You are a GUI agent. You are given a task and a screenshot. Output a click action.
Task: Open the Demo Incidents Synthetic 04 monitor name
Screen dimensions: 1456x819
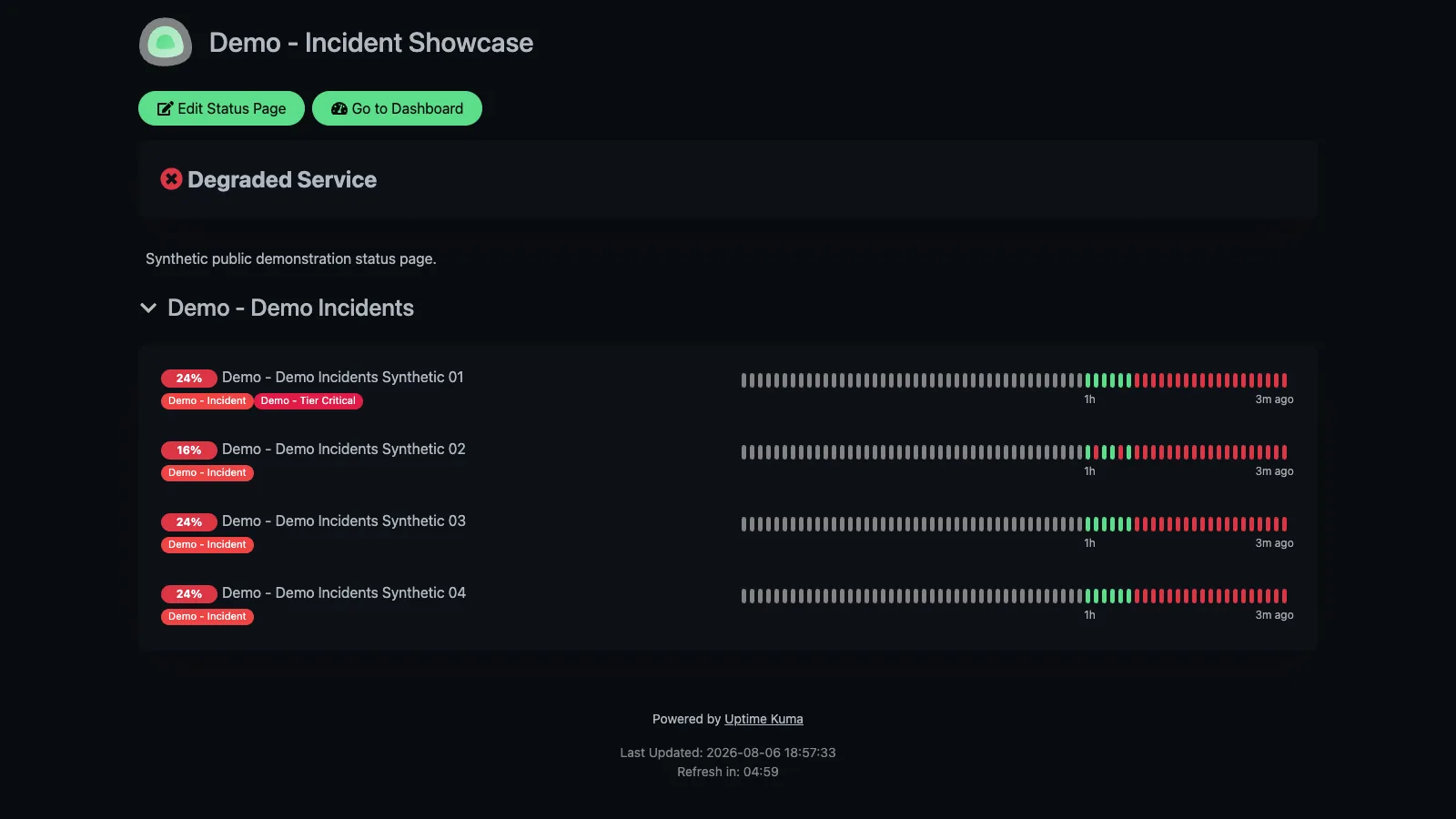click(x=343, y=592)
